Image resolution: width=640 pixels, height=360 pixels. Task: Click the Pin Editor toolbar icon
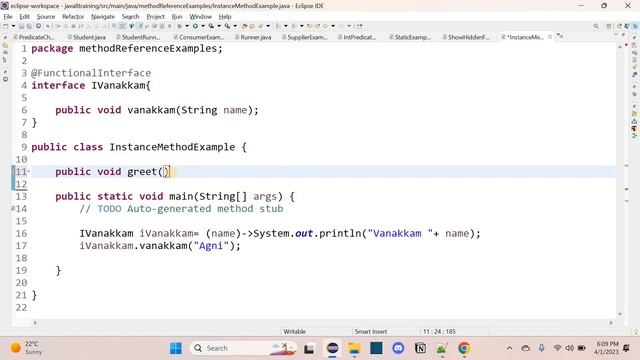point(359,26)
